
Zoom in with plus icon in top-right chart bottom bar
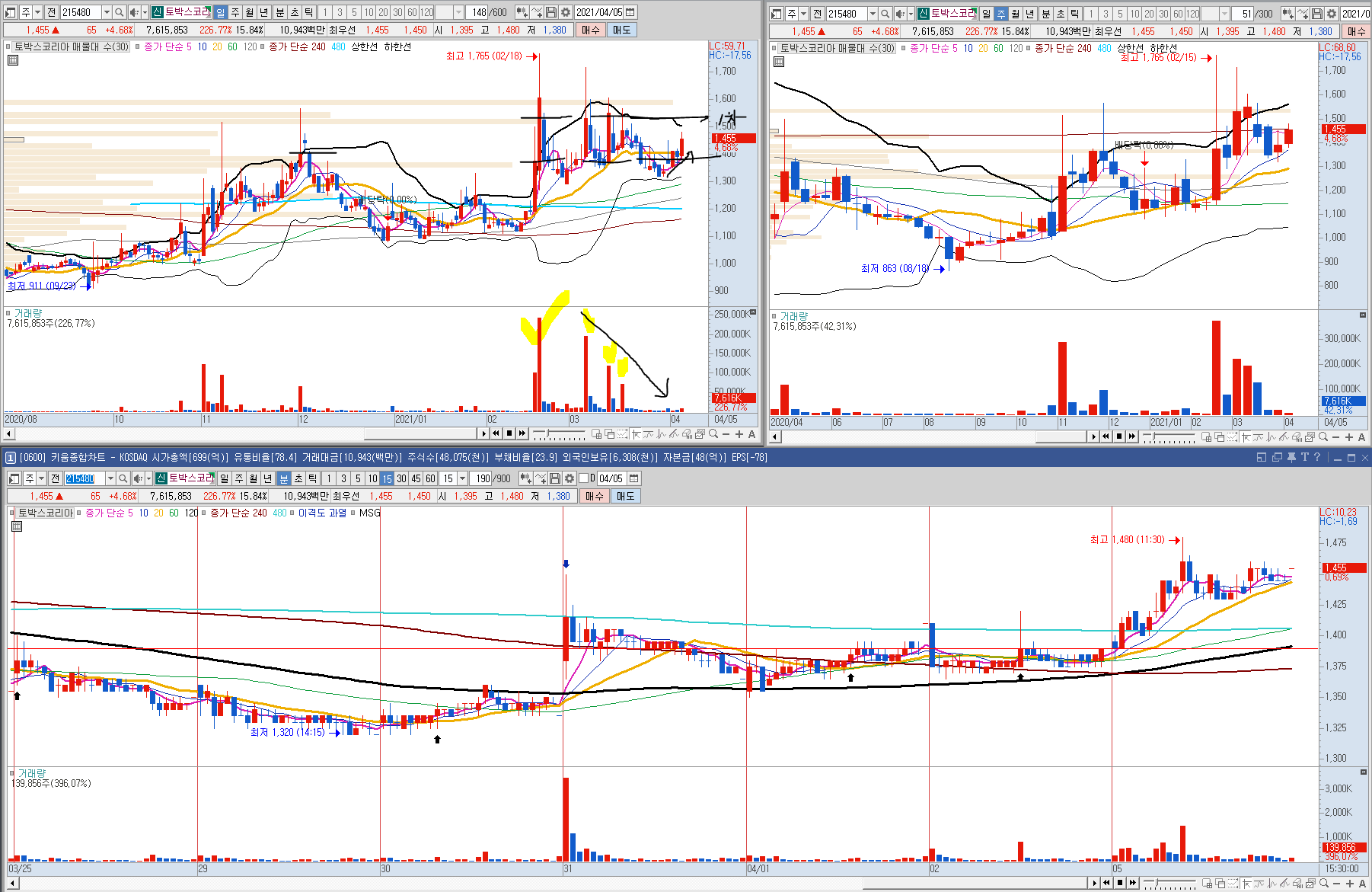(1349, 437)
